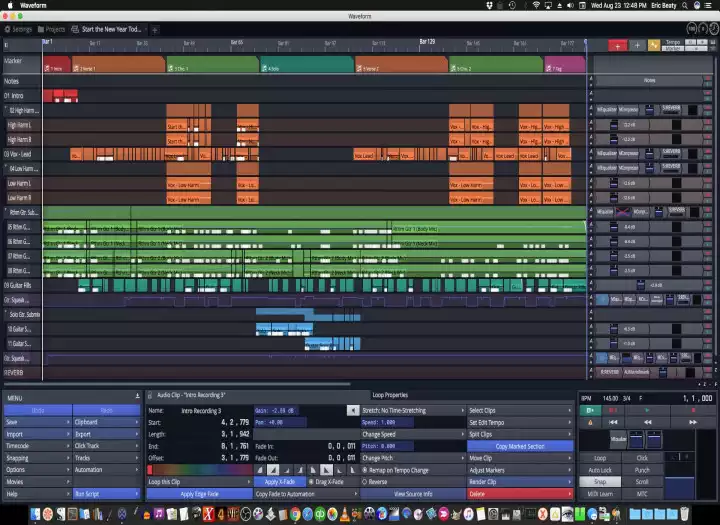Open the Settings tab gear icon
Screen dimensions: 720x525
pyautogui.click(x=7, y=29)
